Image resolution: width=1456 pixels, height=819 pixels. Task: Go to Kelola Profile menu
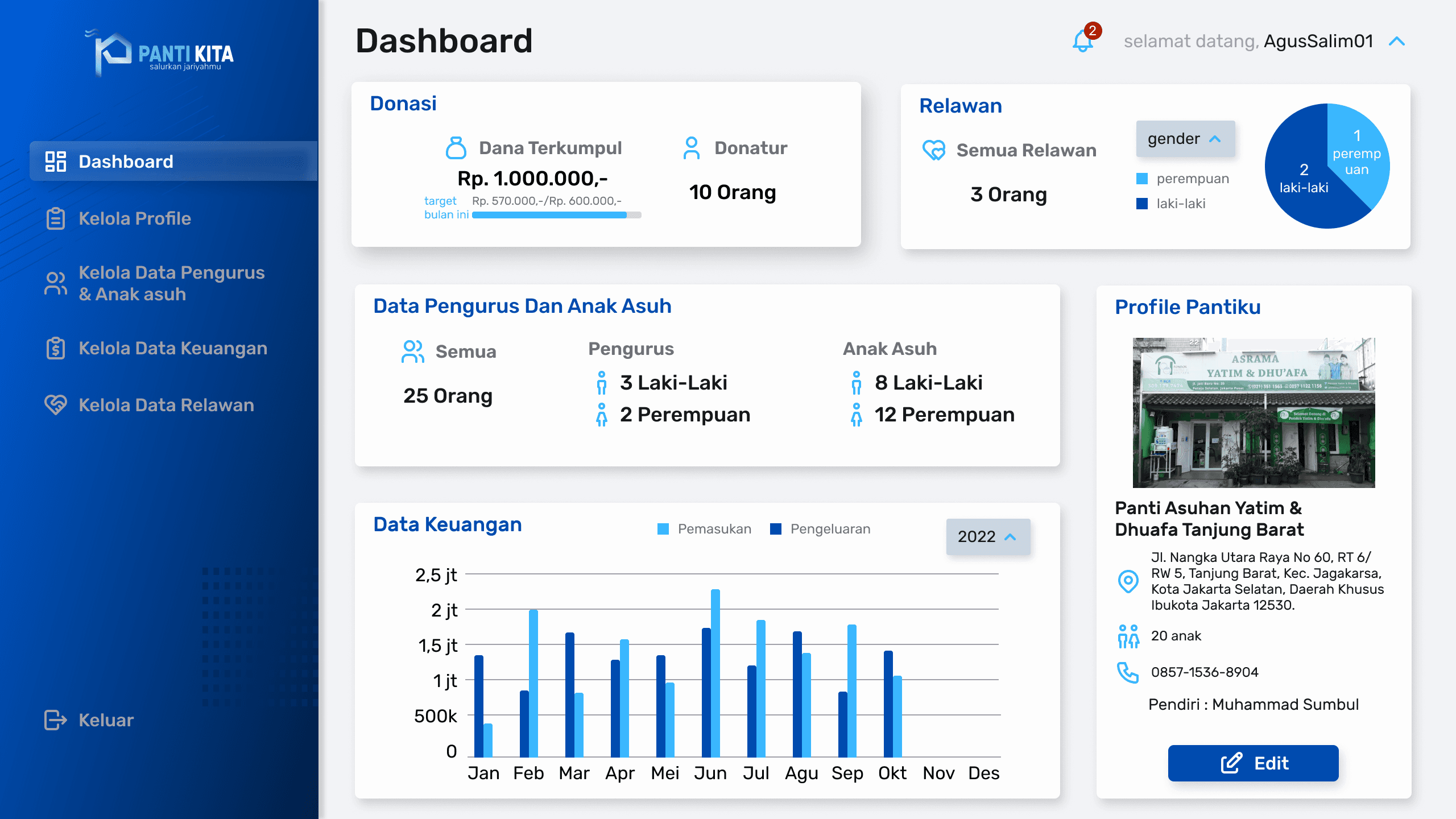[135, 218]
